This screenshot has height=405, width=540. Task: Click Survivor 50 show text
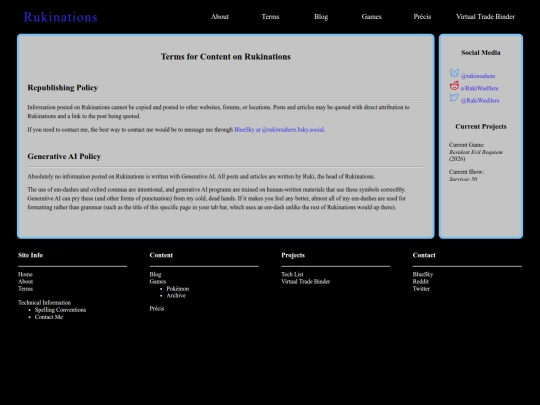[x=463, y=179]
